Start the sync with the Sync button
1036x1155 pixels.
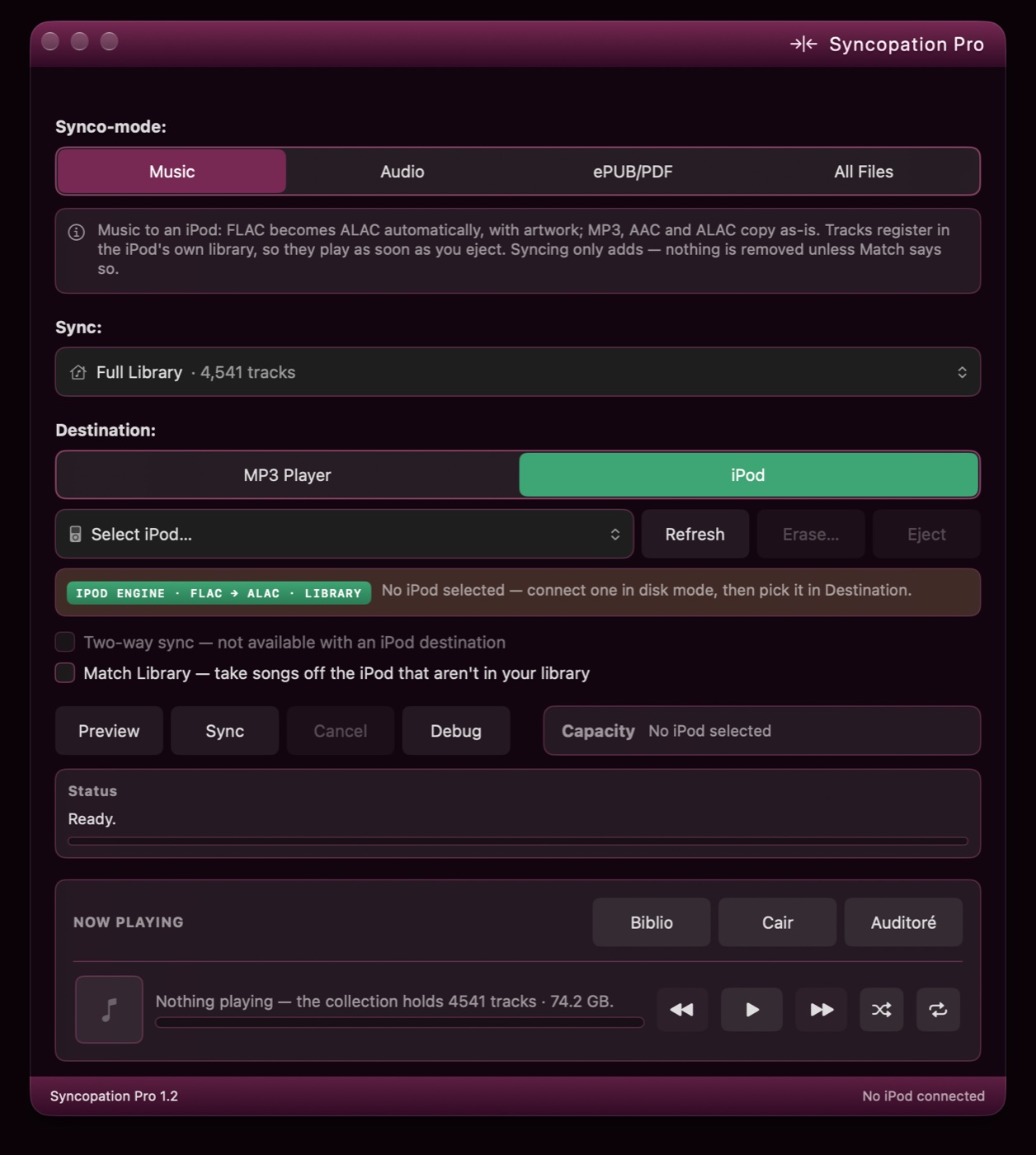224,731
